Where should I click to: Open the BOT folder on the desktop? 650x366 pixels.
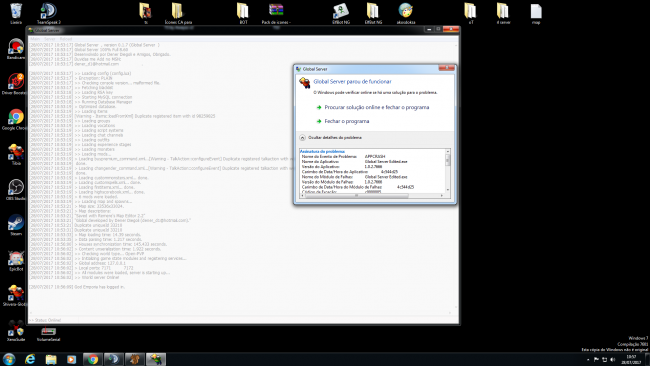(x=243, y=13)
